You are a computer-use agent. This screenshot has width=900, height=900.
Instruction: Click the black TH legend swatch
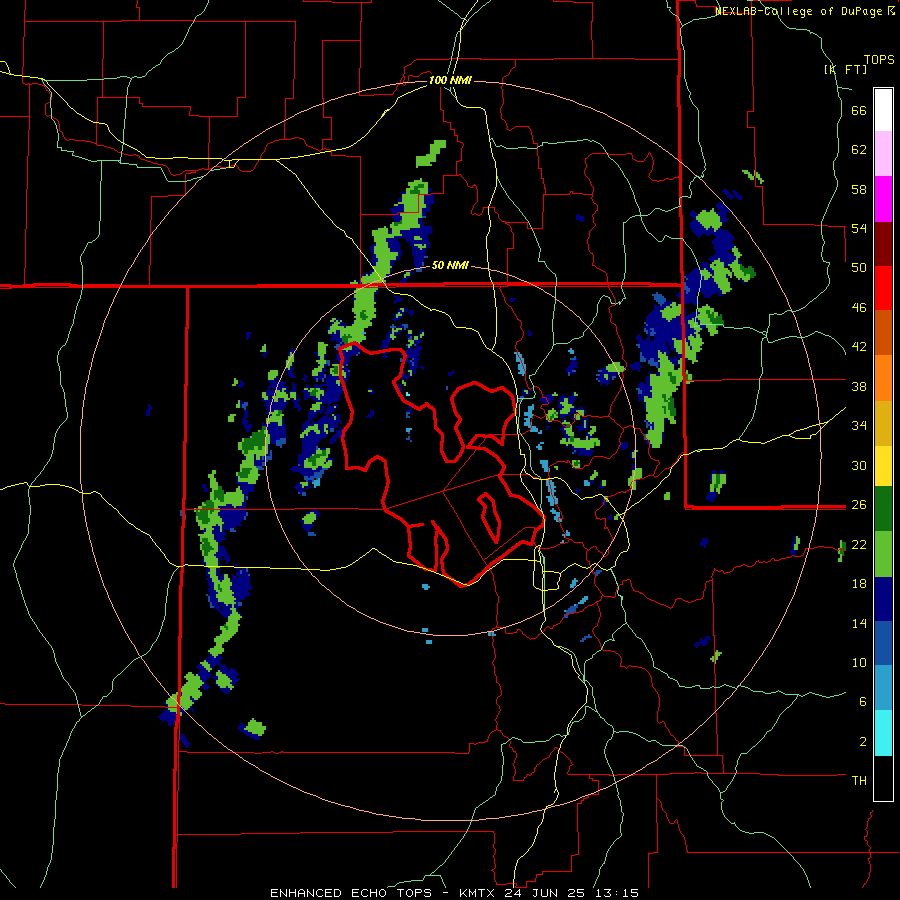click(x=883, y=778)
